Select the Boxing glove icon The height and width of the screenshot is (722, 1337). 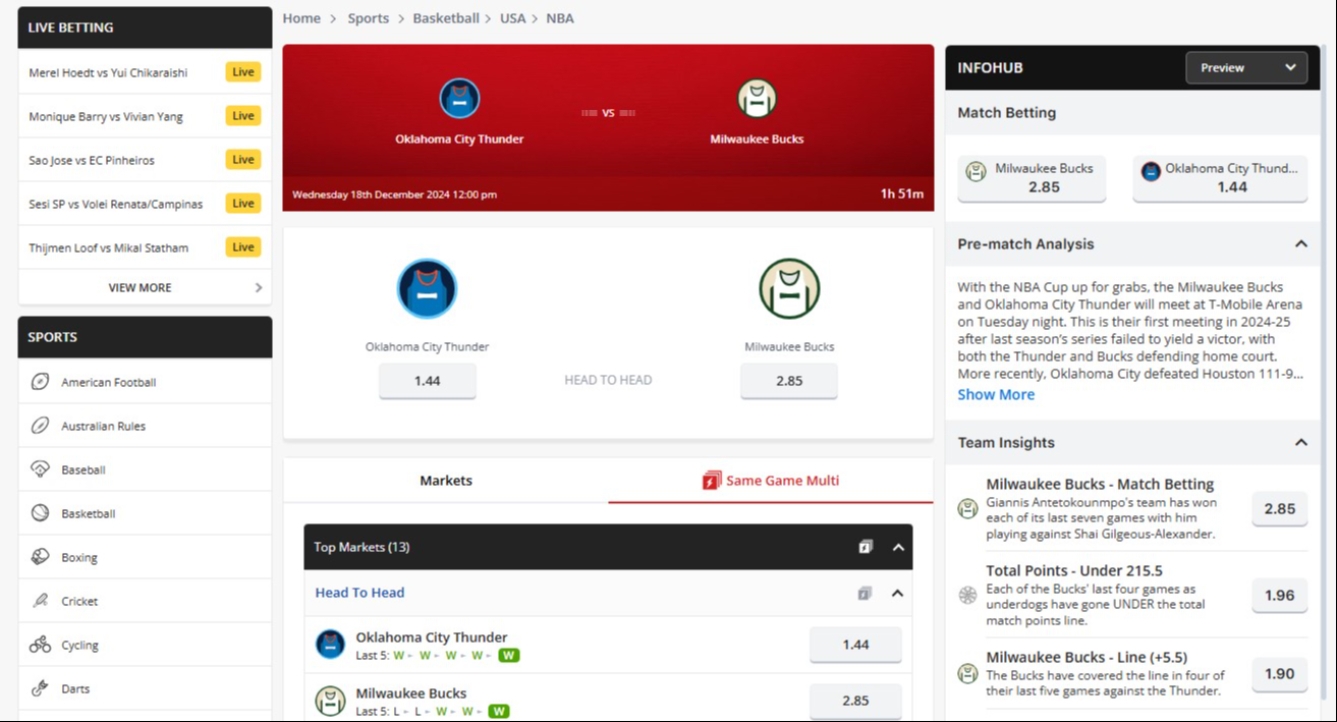tap(40, 557)
